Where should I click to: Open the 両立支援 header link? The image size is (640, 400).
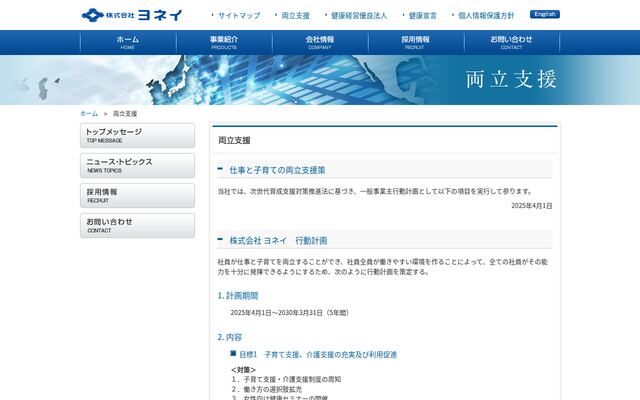point(296,16)
